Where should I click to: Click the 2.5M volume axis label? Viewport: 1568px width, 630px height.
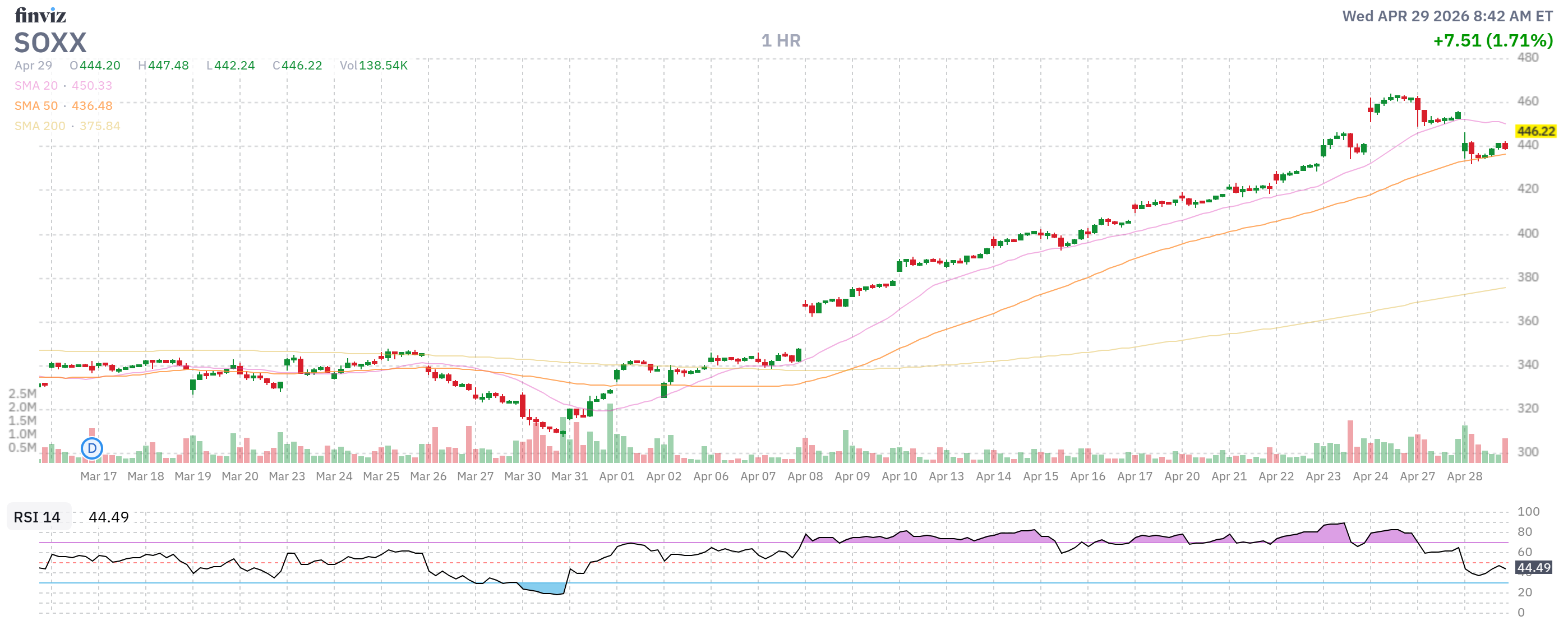[x=22, y=394]
